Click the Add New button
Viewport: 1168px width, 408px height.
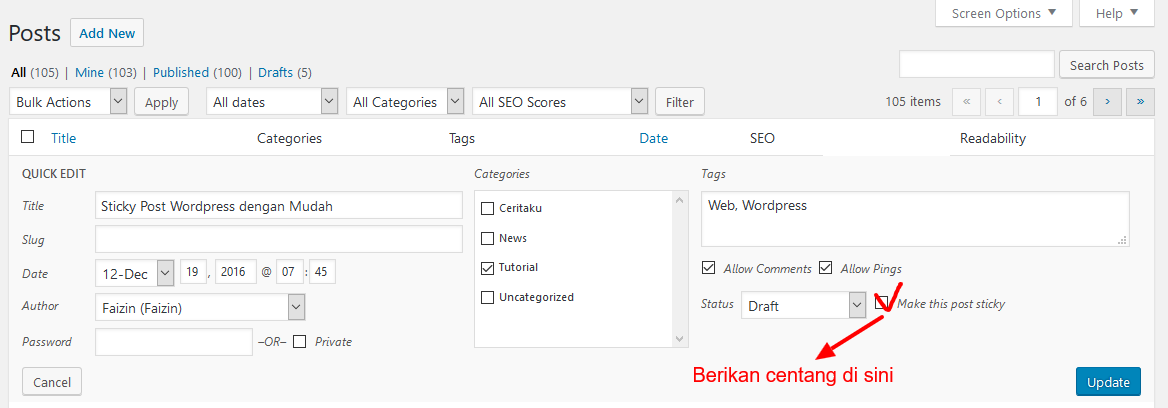(107, 33)
